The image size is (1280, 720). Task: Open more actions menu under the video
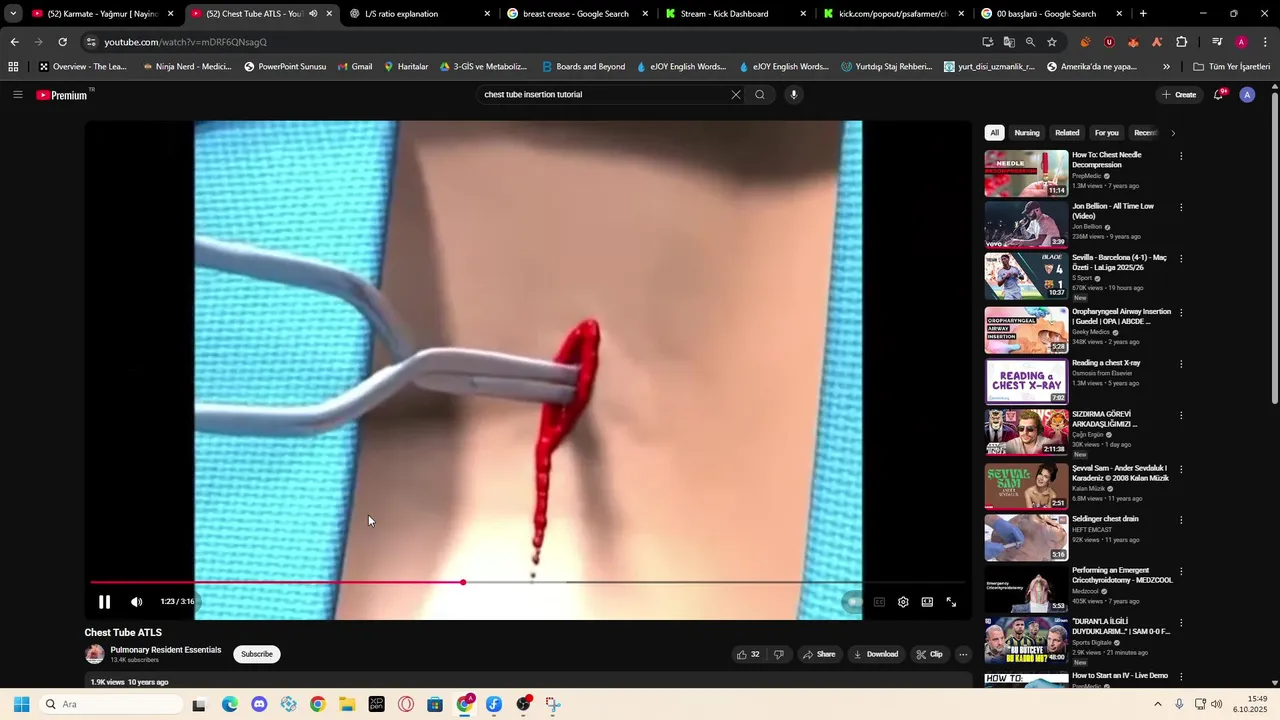963,654
